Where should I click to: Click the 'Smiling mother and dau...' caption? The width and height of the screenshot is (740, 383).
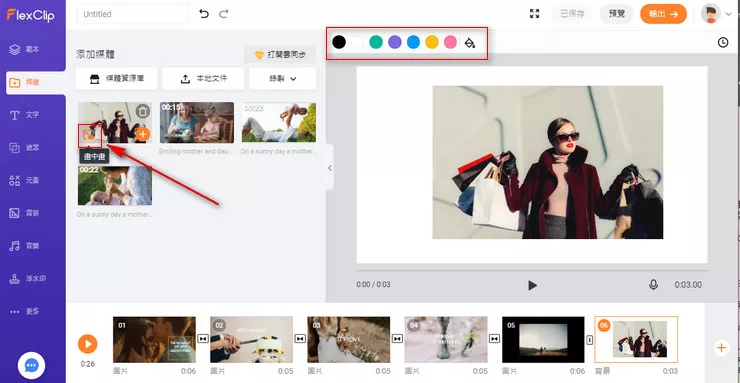tap(195, 151)
